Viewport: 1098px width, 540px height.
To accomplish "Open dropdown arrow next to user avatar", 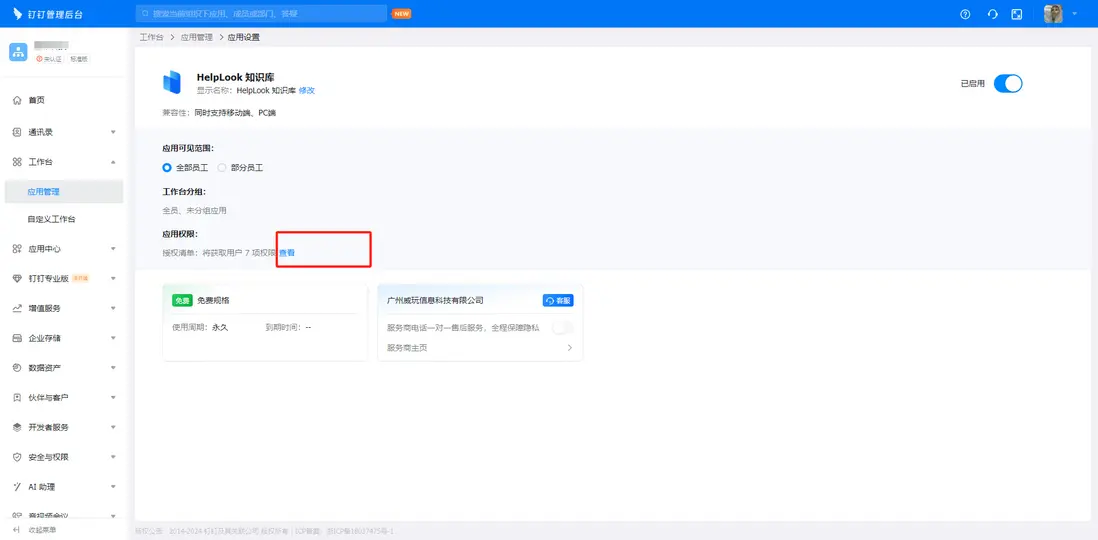I will pyautogui.click(x=1074, y=13).
